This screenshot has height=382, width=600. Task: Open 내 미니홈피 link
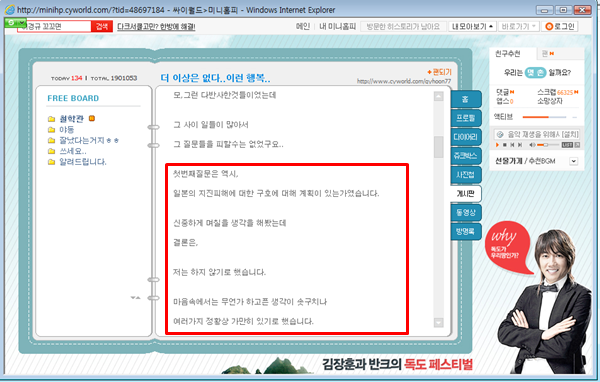point(338,26)
